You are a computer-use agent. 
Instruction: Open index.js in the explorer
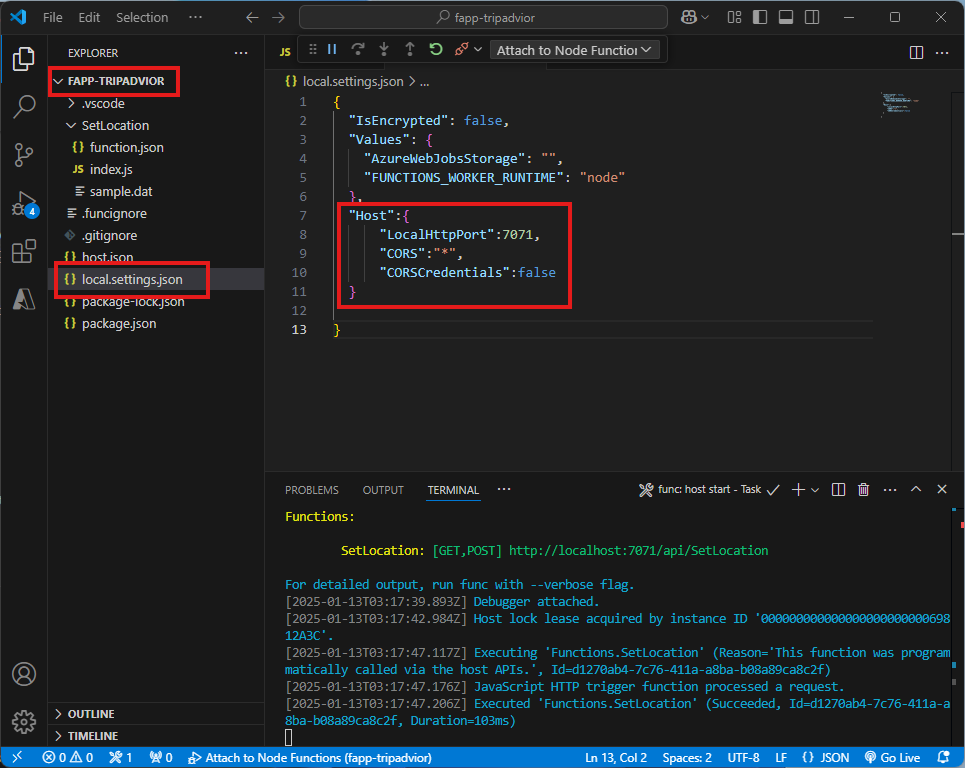[x=111, y=169]
